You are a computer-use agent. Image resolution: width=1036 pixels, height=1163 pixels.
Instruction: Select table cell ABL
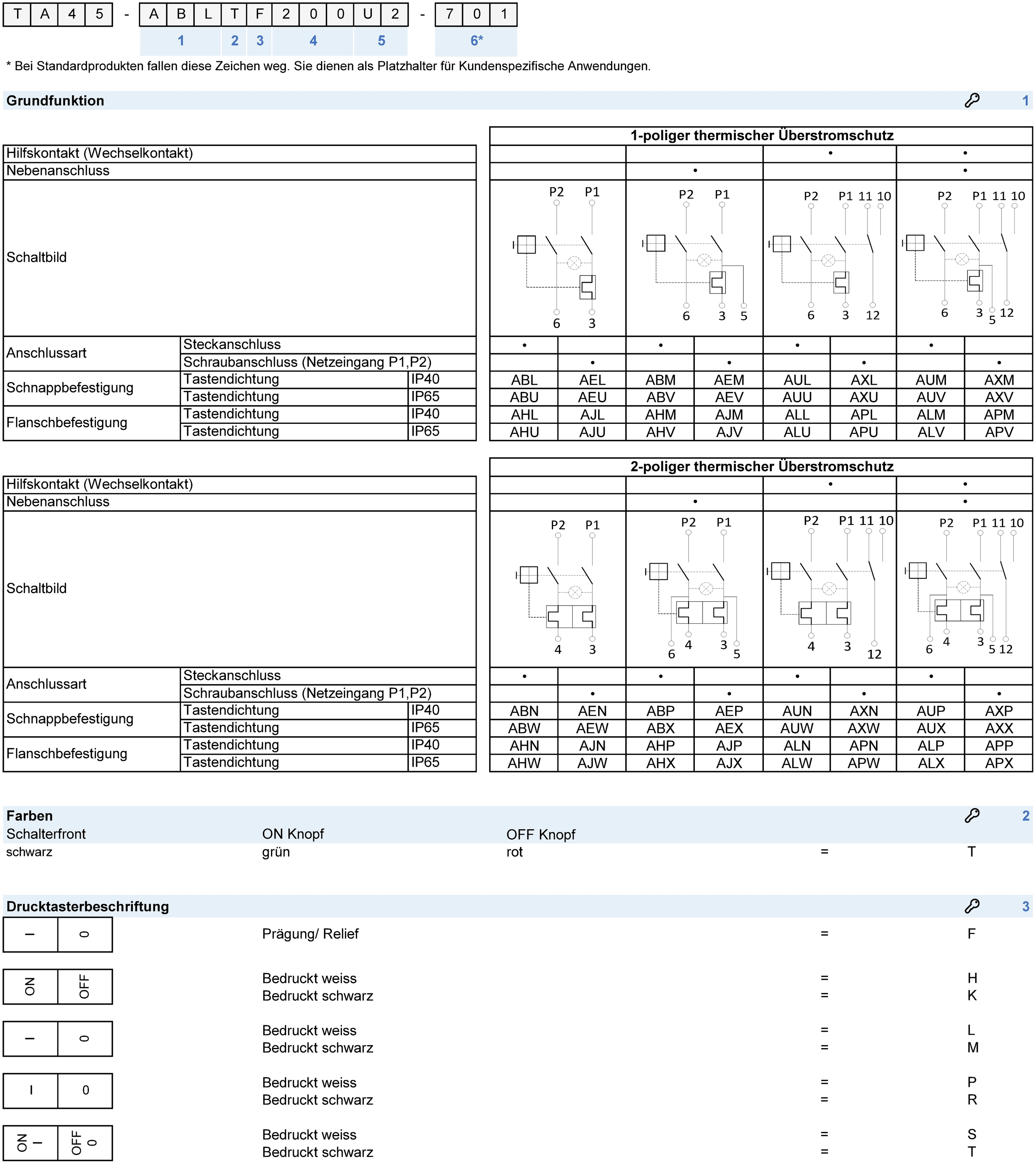tap(524, 380)
